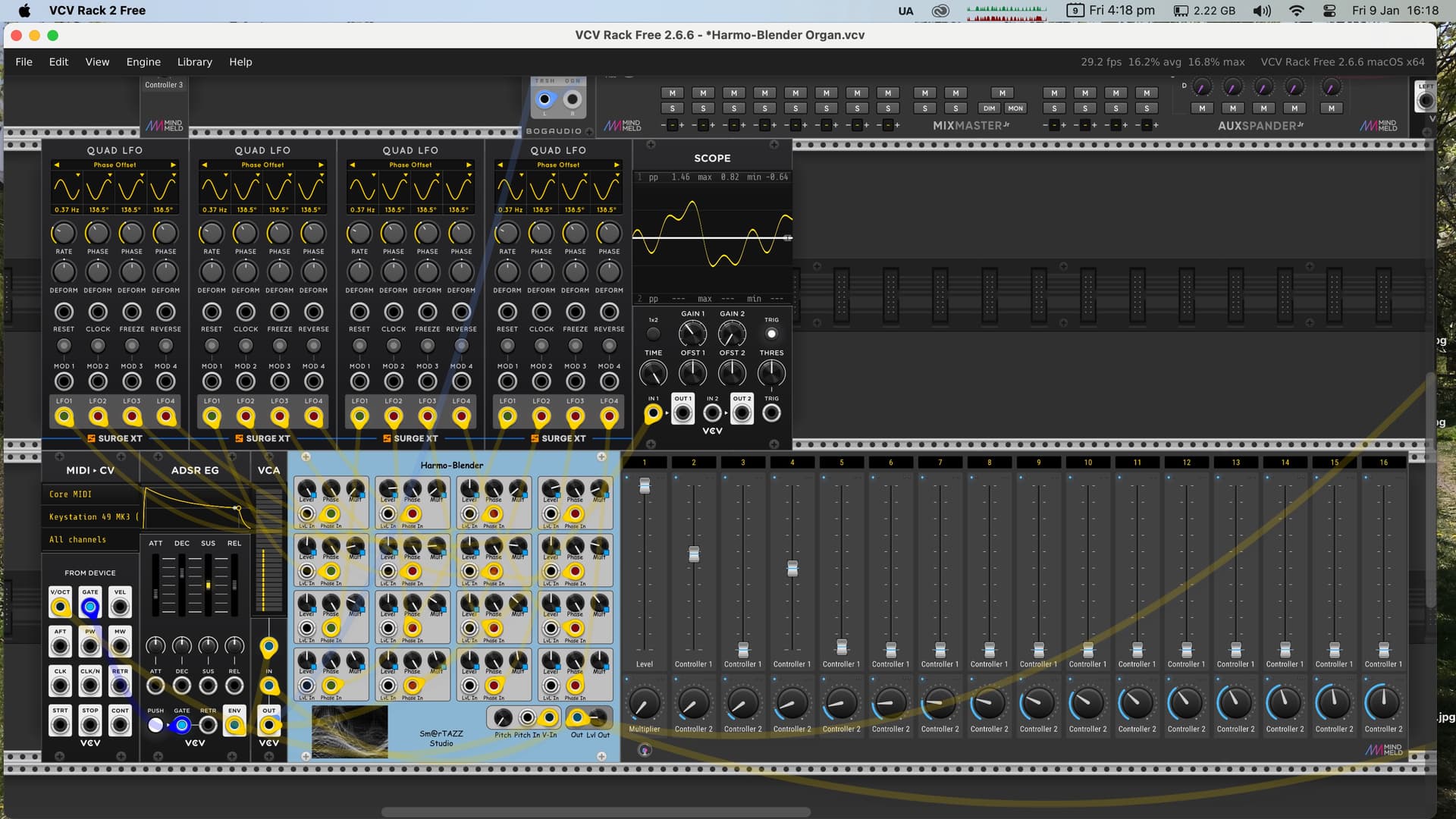Viewport: 1456px width, 819px height.
Task: Open the Engine menu
Action: (x=143, y=62)
